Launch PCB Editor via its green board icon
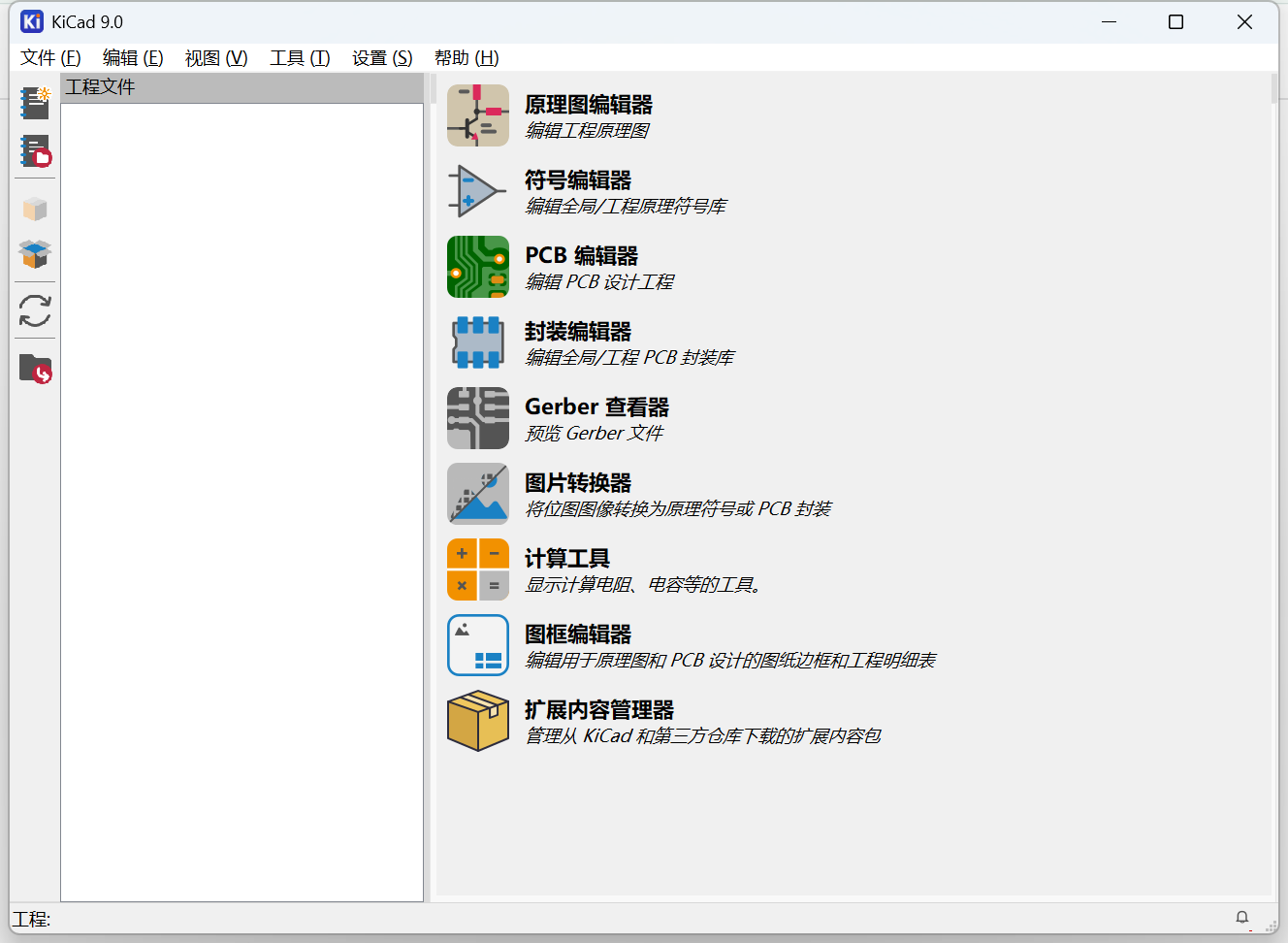1288x943 pixels. pos(478,267)
